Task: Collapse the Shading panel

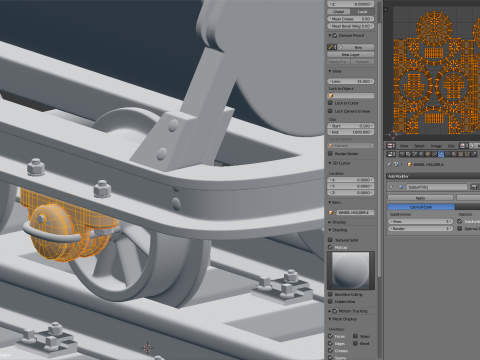Action: coord(330,230)
